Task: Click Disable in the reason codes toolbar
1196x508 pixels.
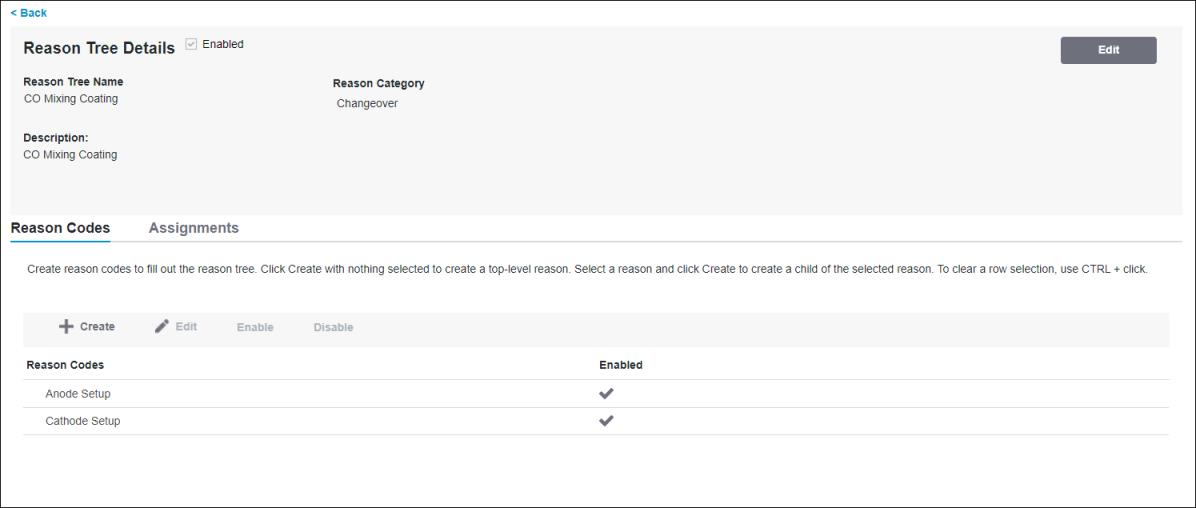Action: point(333,327)
